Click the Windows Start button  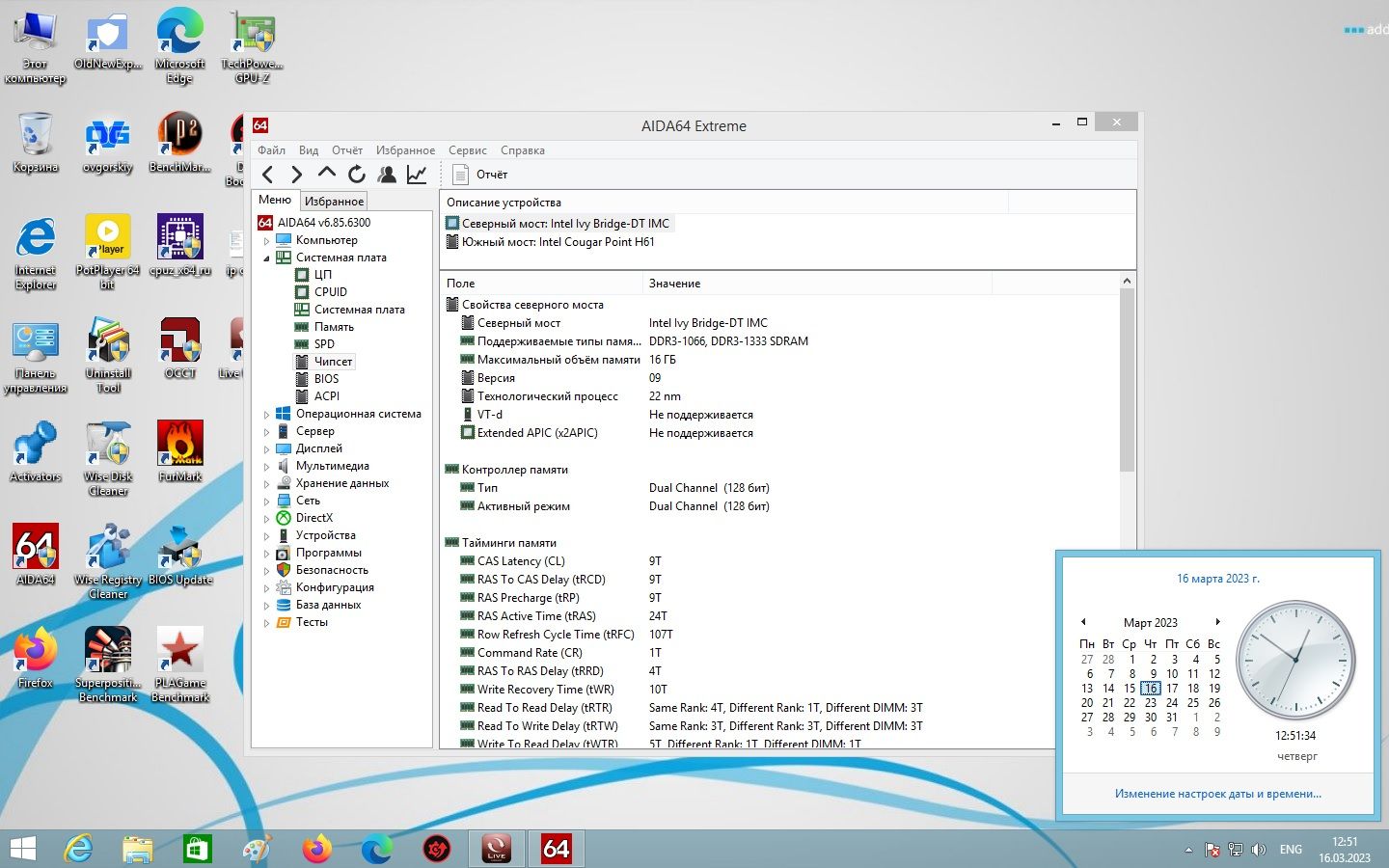pyautogui.click(x=22, y=849)
